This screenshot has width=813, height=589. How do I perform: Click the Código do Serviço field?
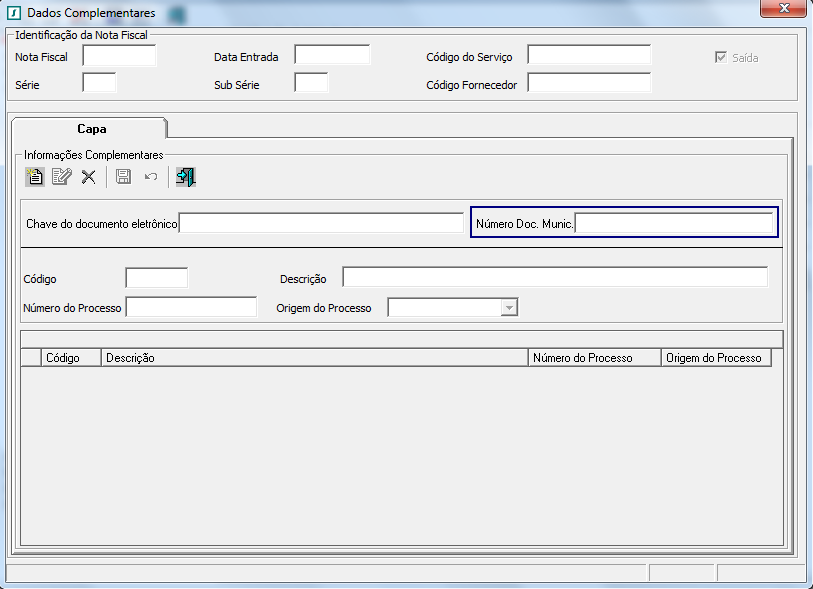pos(589,56)
